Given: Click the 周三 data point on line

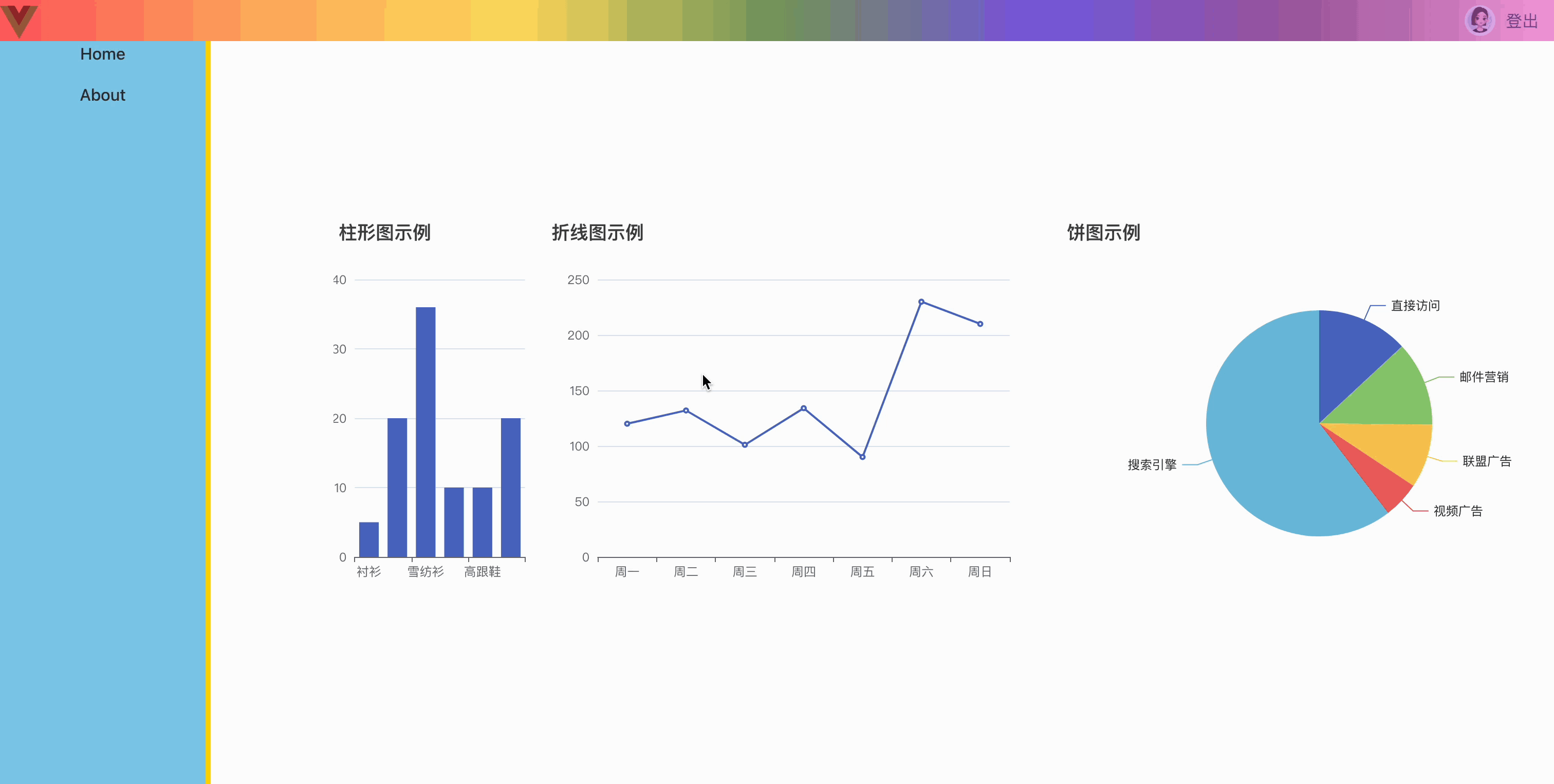Looking at the screenshot, I should [745, 445].
